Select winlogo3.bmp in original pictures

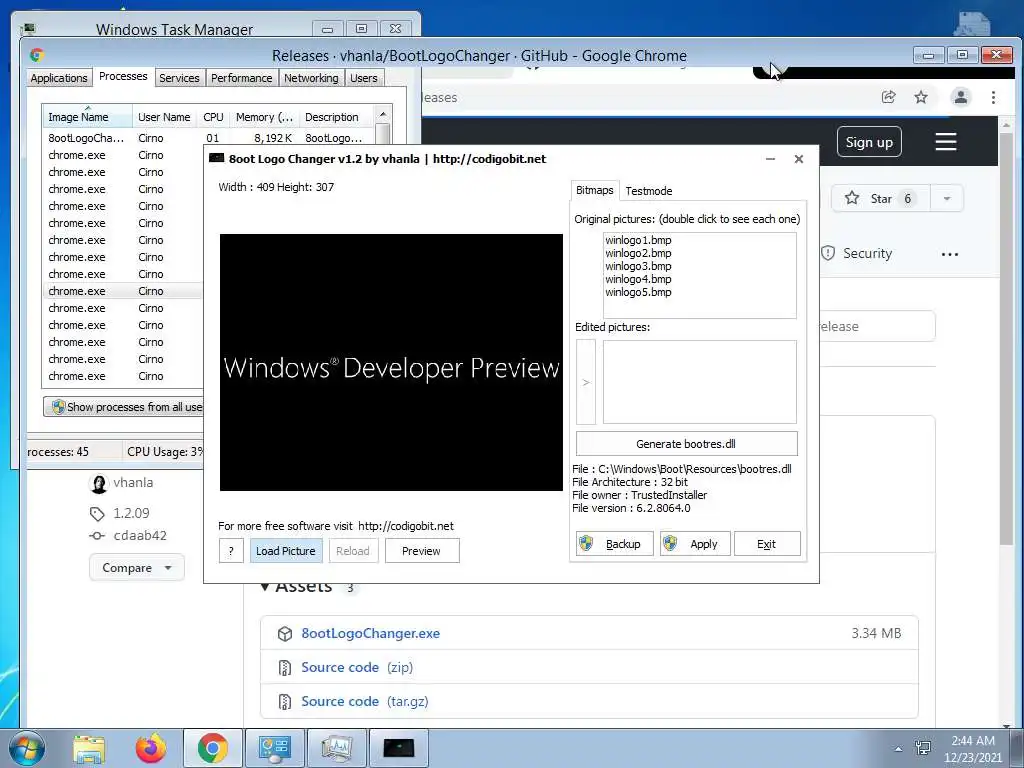pyautogui.click(x=638, y=266)
